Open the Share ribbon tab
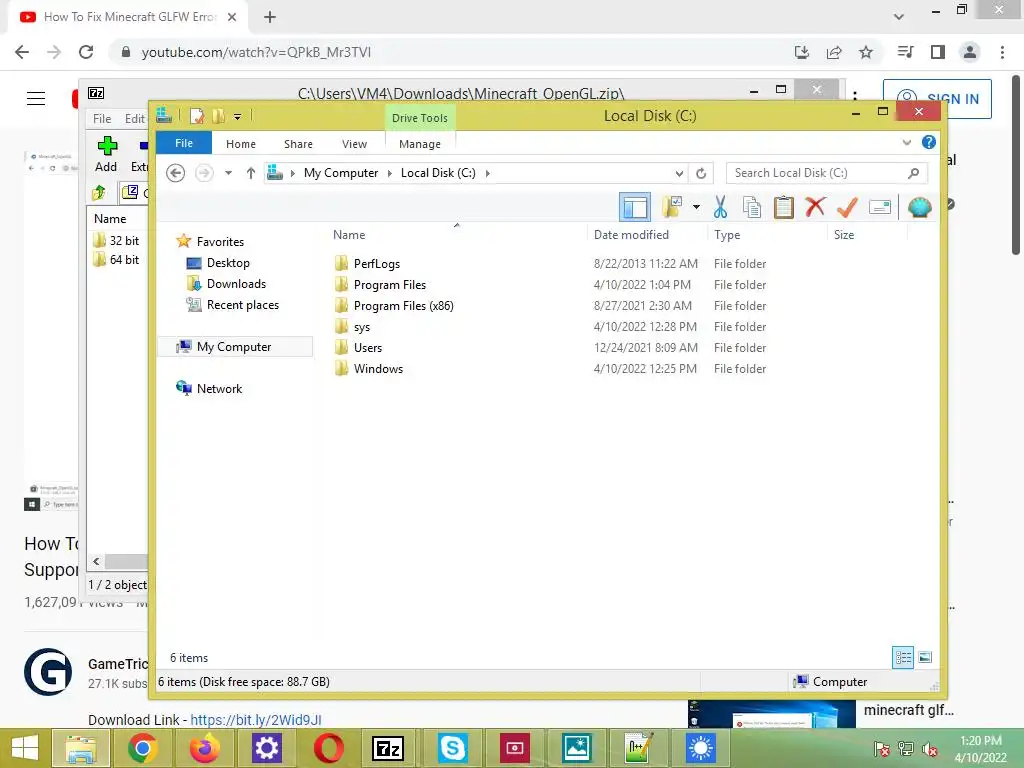 pos(298,144)
